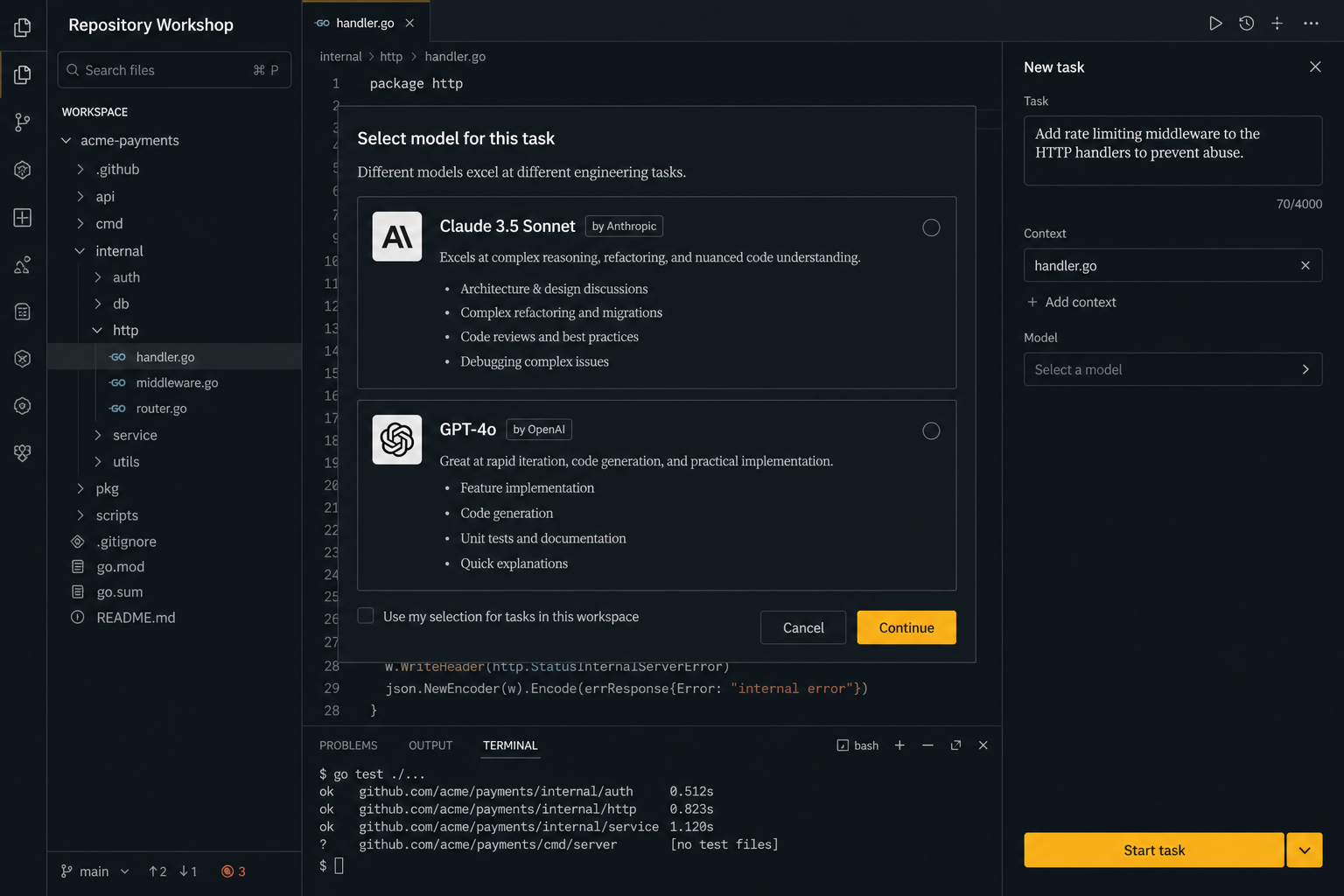
Task: Open the history clock icon in toolbar
Action: click(x=1246, y=24)
